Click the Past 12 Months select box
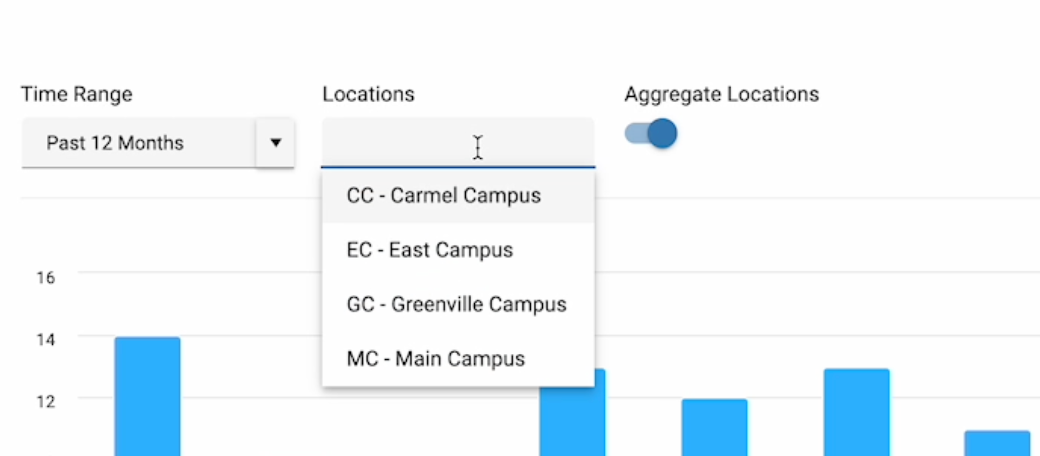 coord(138,143)
